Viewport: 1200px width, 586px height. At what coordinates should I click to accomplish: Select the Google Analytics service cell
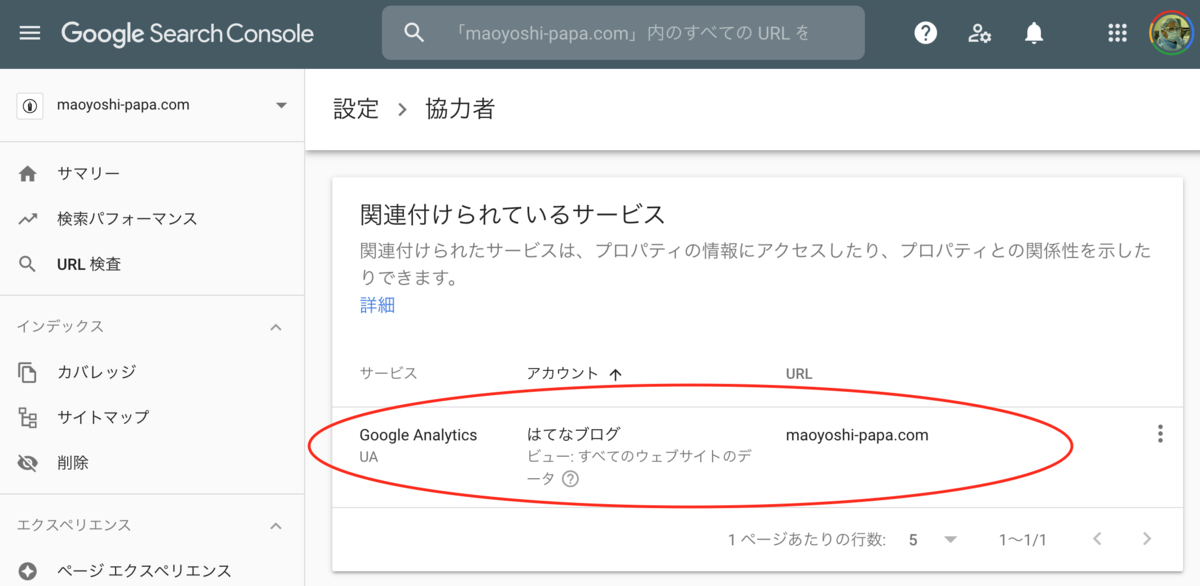coord(418,435)
